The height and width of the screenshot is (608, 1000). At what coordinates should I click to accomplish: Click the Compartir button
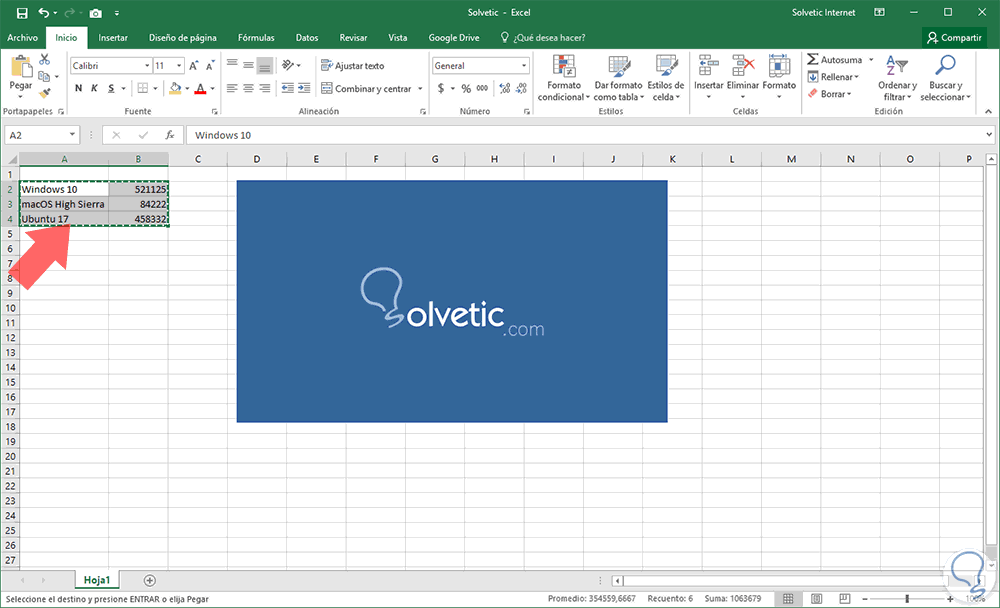[954, 38]
